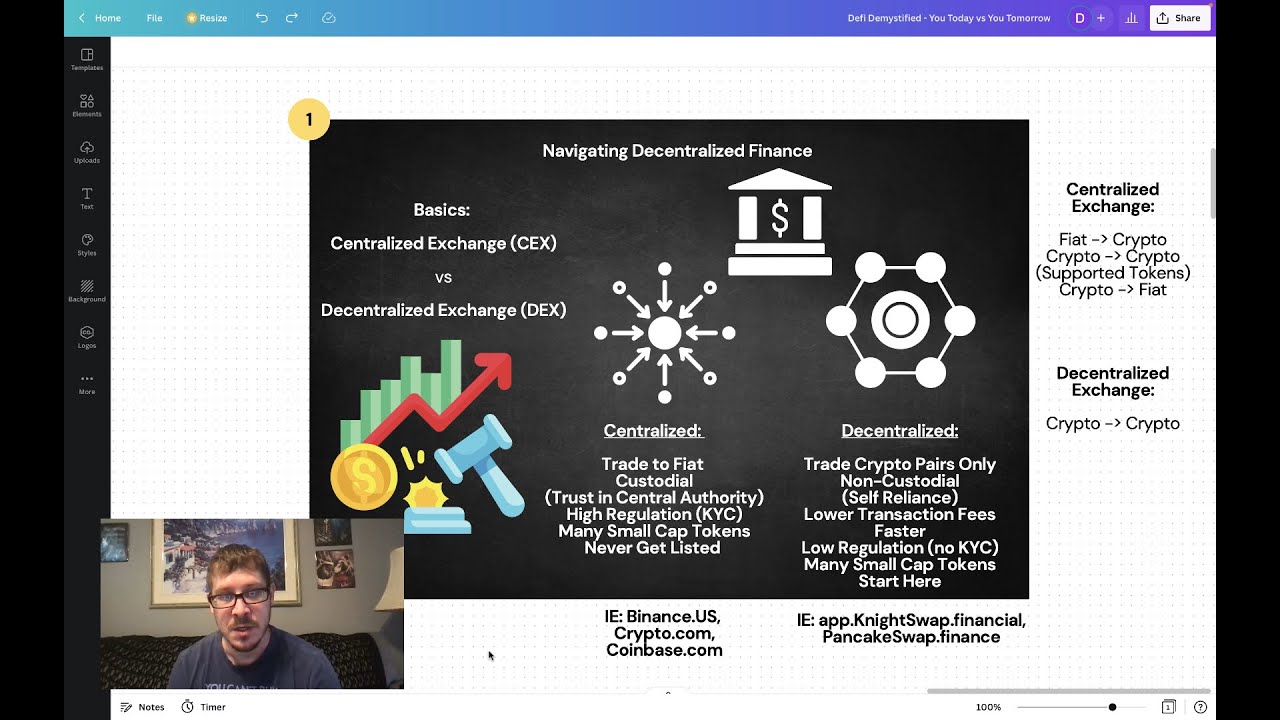Adjust the zoom slider handle
The width and height of the screenshot is (1280, 720).
[x=1112, y=707]
